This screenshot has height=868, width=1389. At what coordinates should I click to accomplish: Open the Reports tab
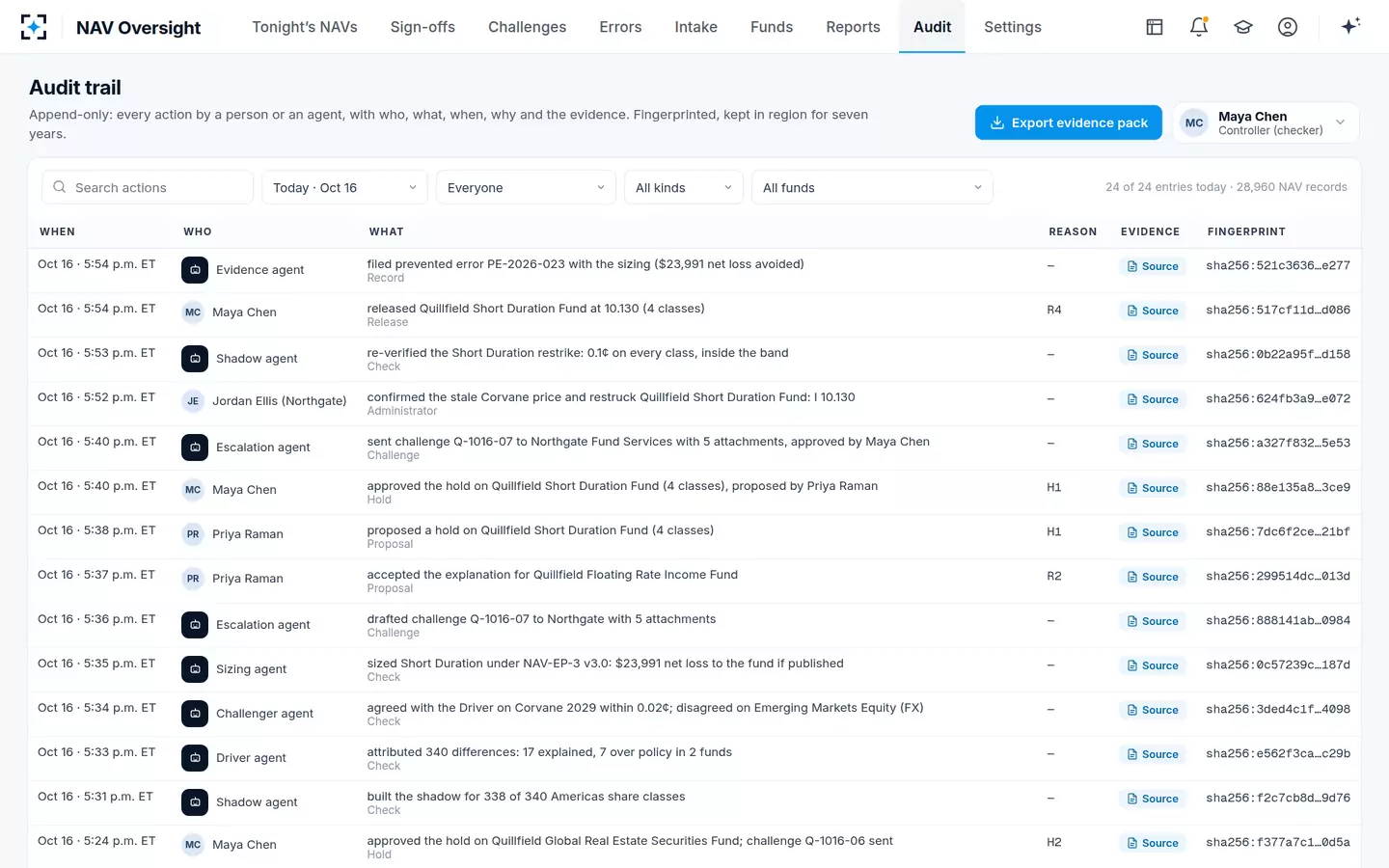pyautogui.click(x=853, y=27)
